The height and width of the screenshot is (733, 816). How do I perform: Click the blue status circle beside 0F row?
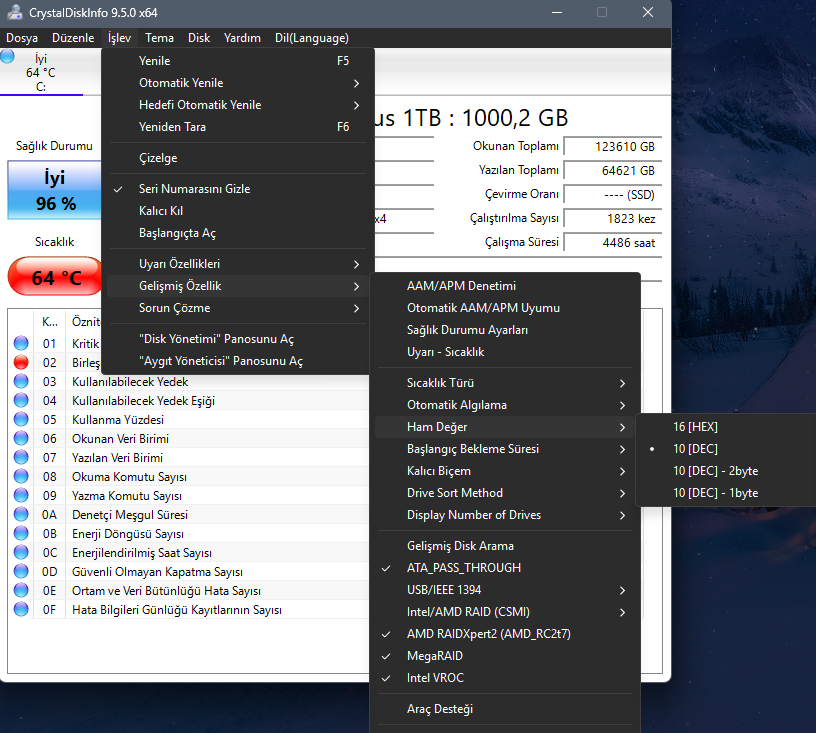[21, 609]
